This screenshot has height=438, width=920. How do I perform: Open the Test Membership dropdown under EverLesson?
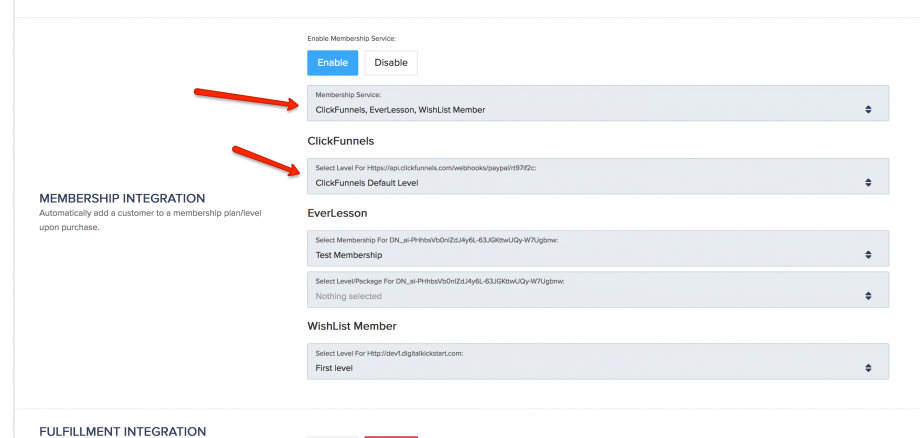coord(598,249)
